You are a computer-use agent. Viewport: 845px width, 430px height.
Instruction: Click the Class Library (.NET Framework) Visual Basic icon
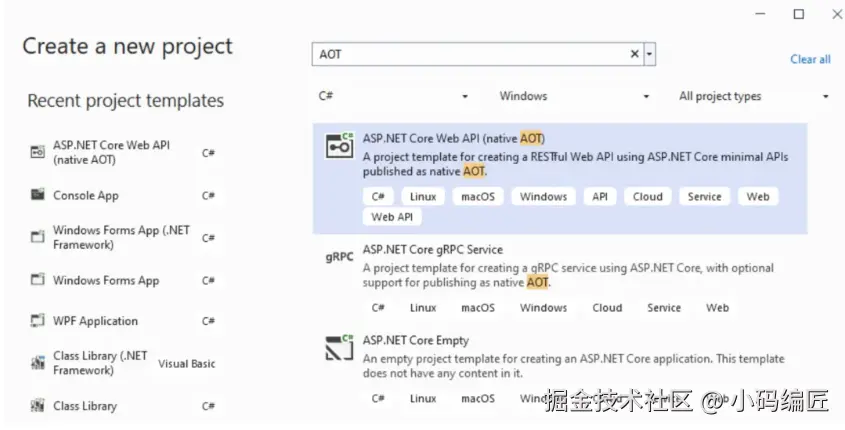click(x=37, y=363)
